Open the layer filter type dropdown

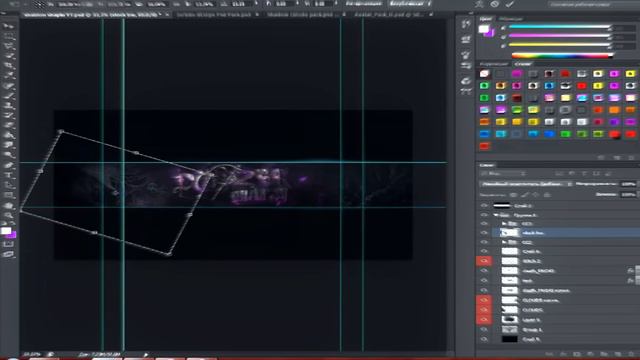point(503,174)
